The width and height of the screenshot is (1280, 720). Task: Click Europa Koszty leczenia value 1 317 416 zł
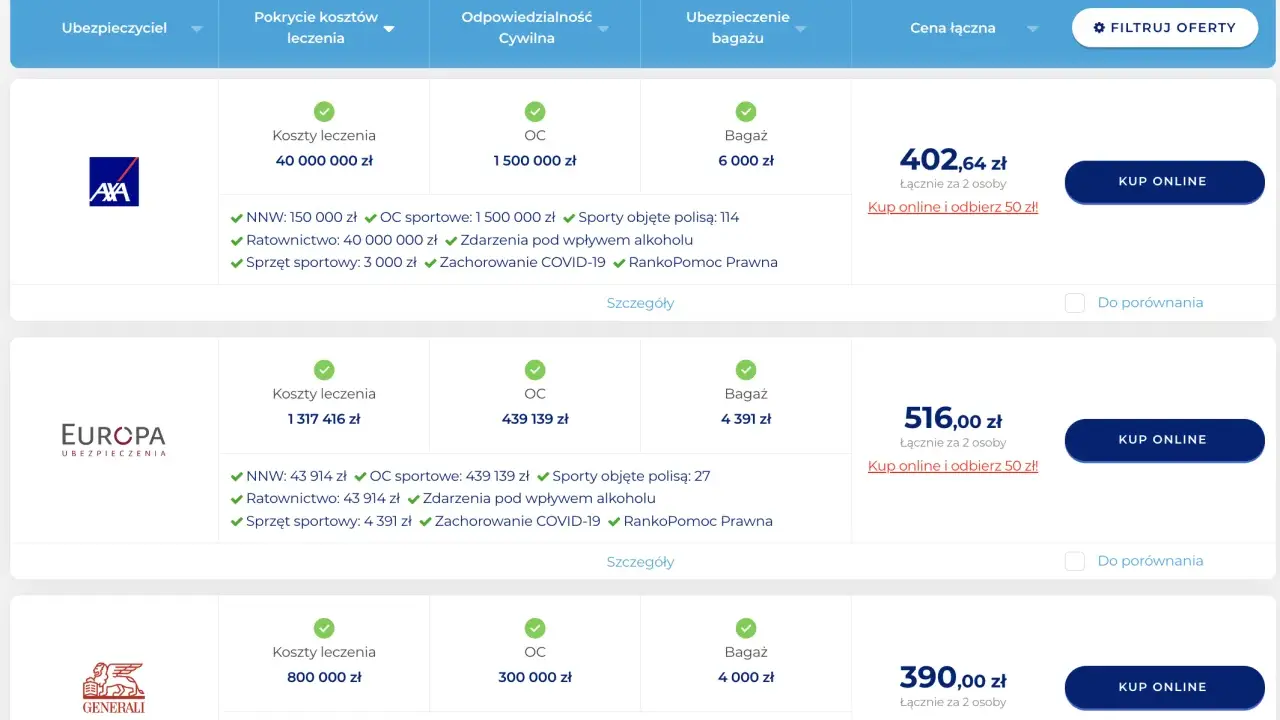coord(324,419)
